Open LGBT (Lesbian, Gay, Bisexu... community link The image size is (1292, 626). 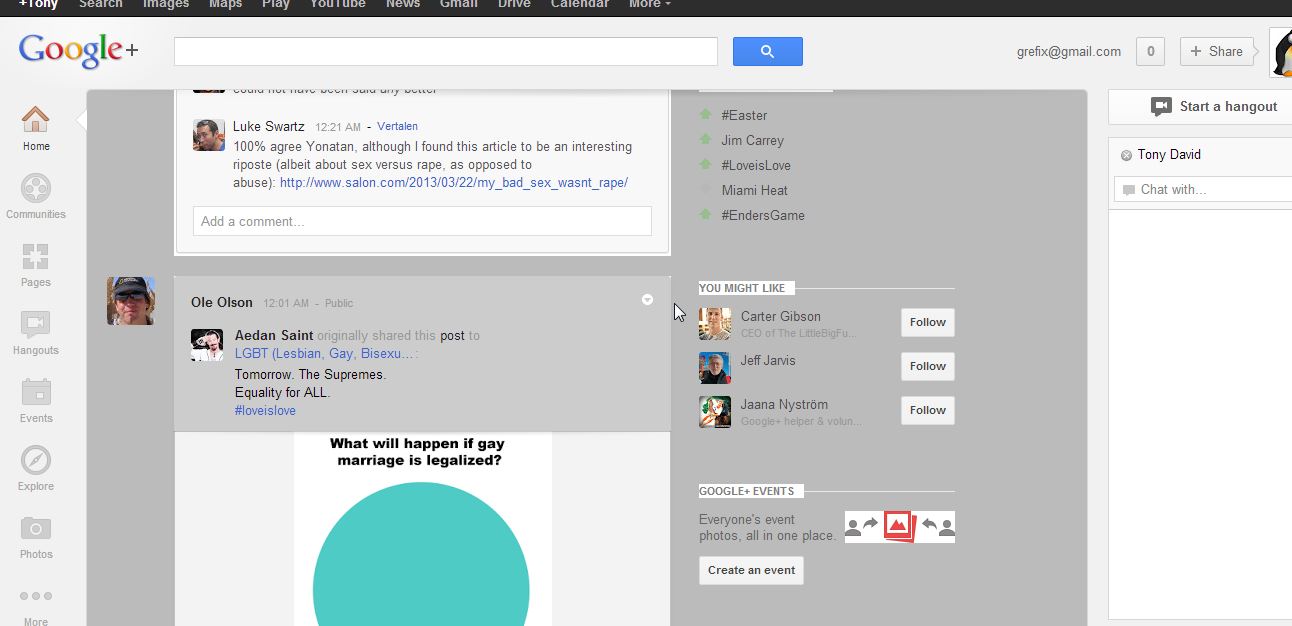[x=324, y=353]
